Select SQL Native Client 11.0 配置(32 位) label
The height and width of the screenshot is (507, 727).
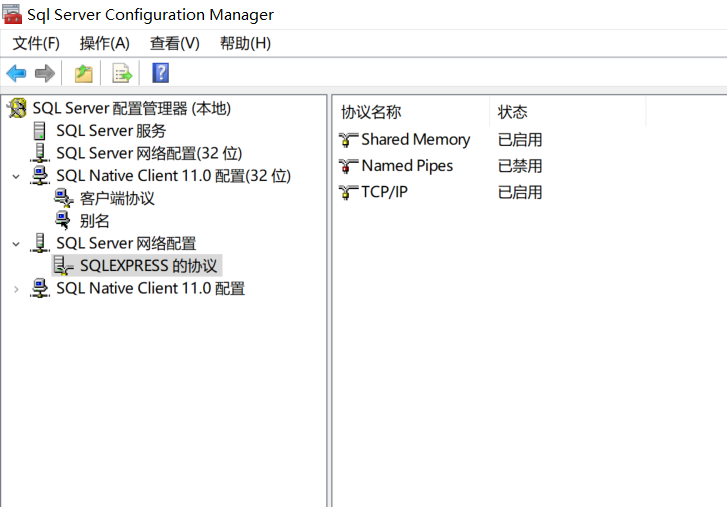click(174, 176)
